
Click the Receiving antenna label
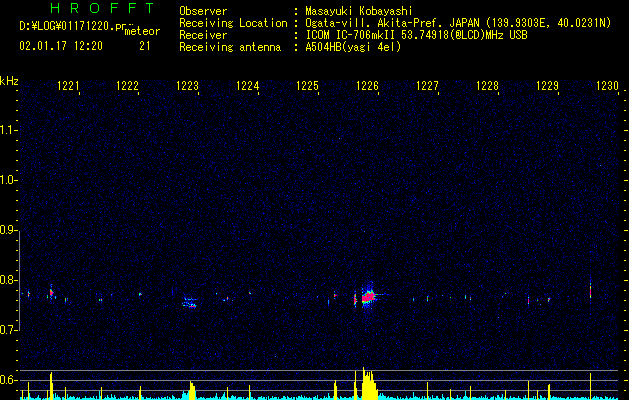point(230,47)
